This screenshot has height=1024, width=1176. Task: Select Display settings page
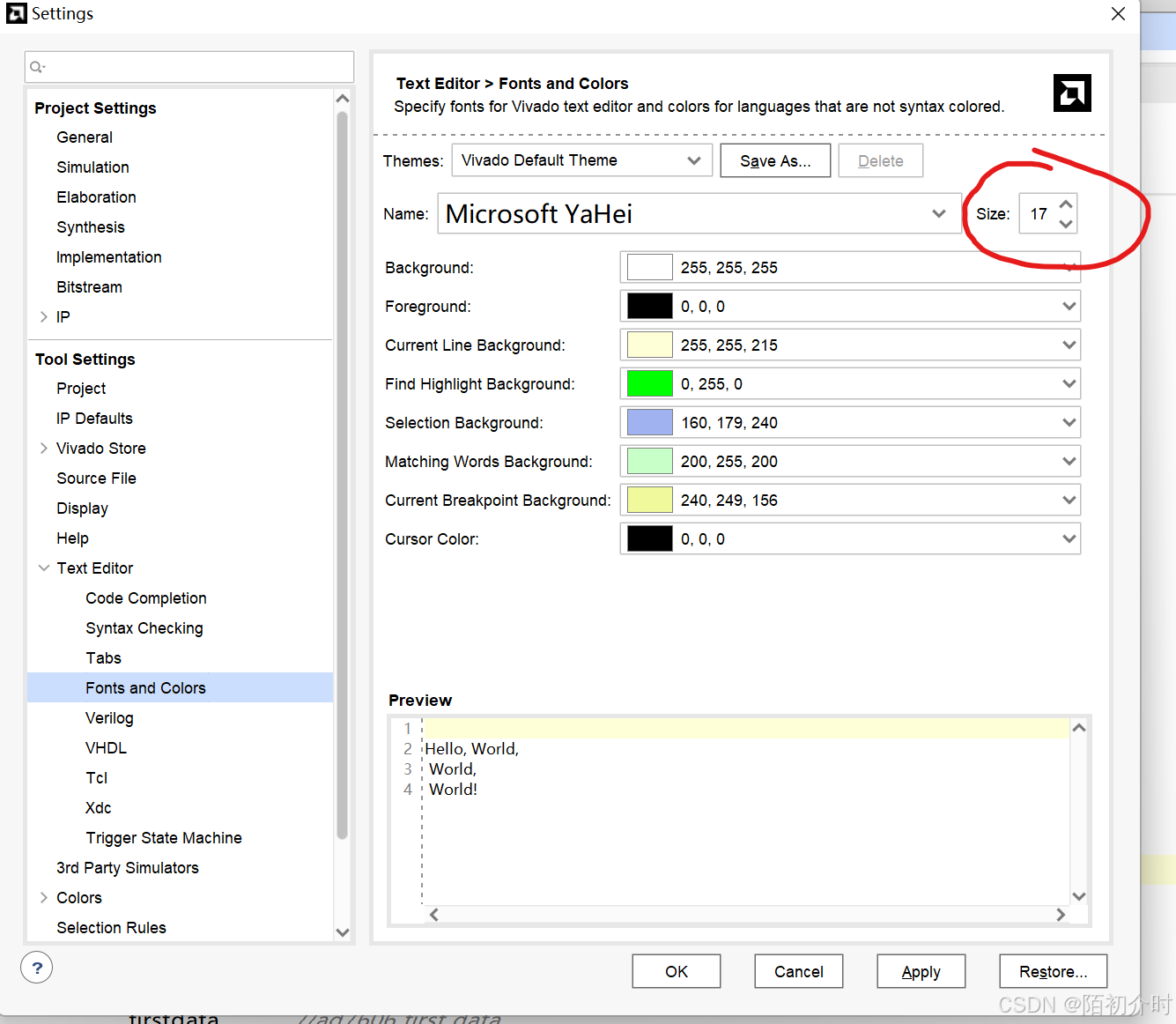pos(82,508)
